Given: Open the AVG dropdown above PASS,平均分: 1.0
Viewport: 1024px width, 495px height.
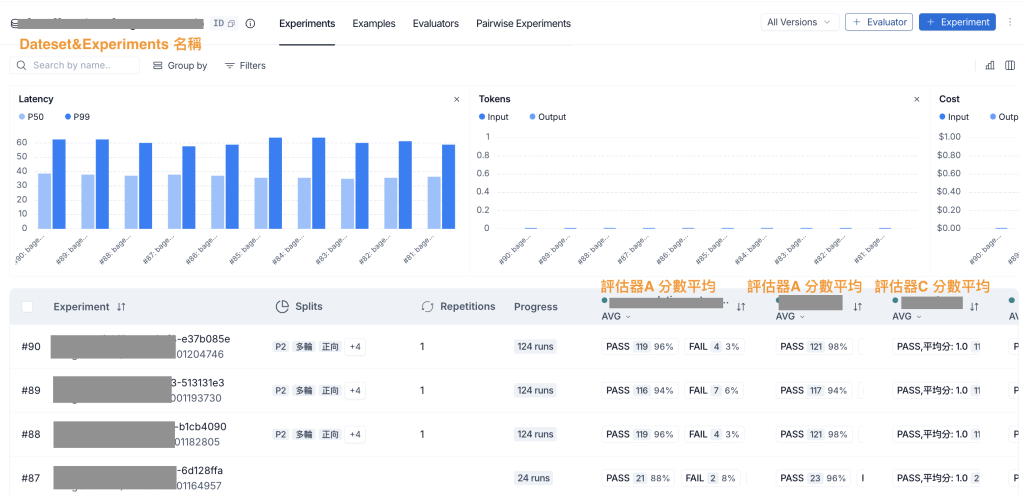Looking at the screenshot, I should pyautogui.click(x=908, y=316).
